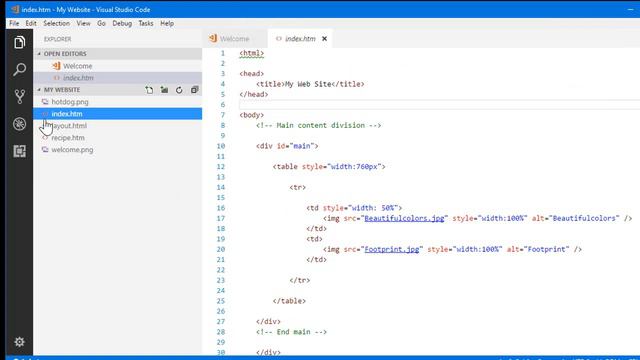The image size is (640, 360).
Task: Open the Source Control view
Action: [x=19, y=97]
